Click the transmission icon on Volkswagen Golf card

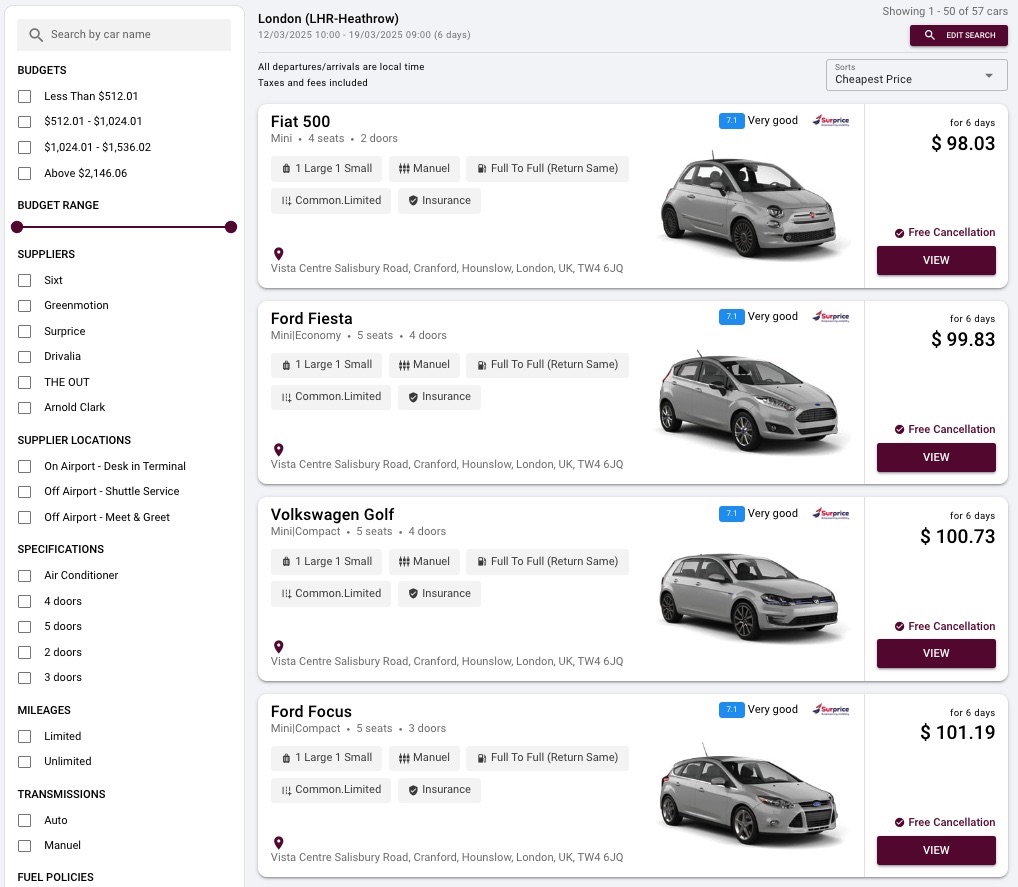click(404, 562)
